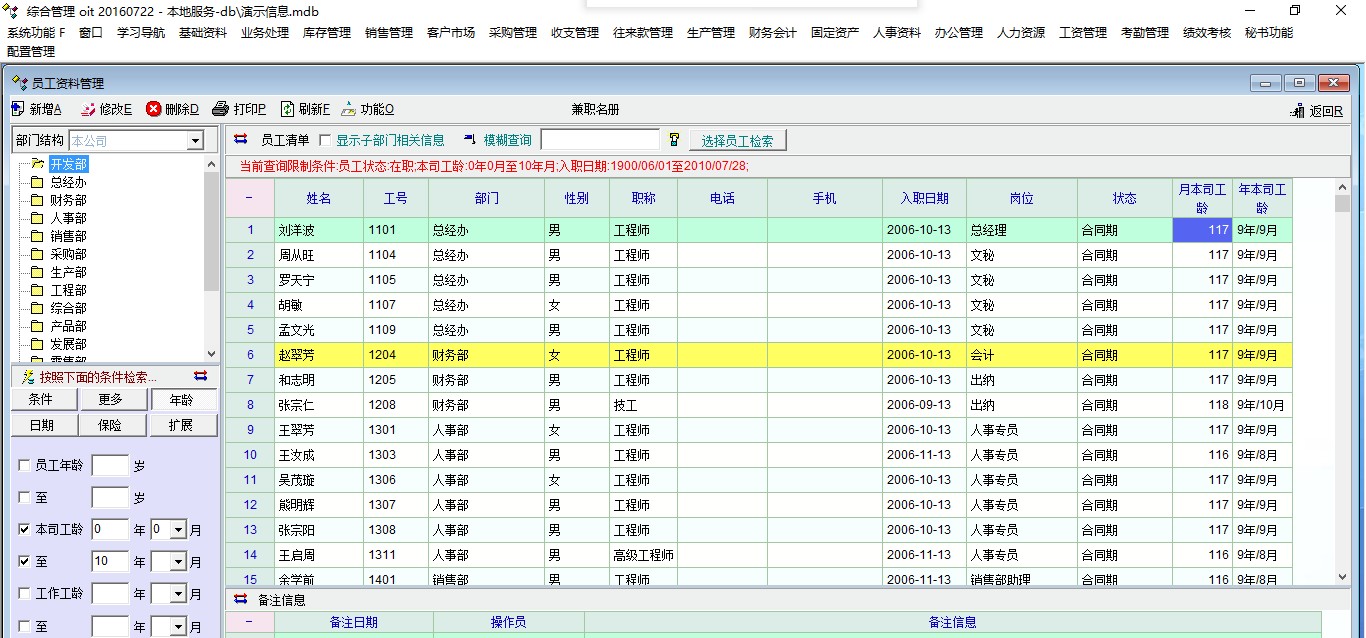Open the 功能 (Function) toolbar icon
The height and width of the screenshot is (638, 1366).
[349, 109]
